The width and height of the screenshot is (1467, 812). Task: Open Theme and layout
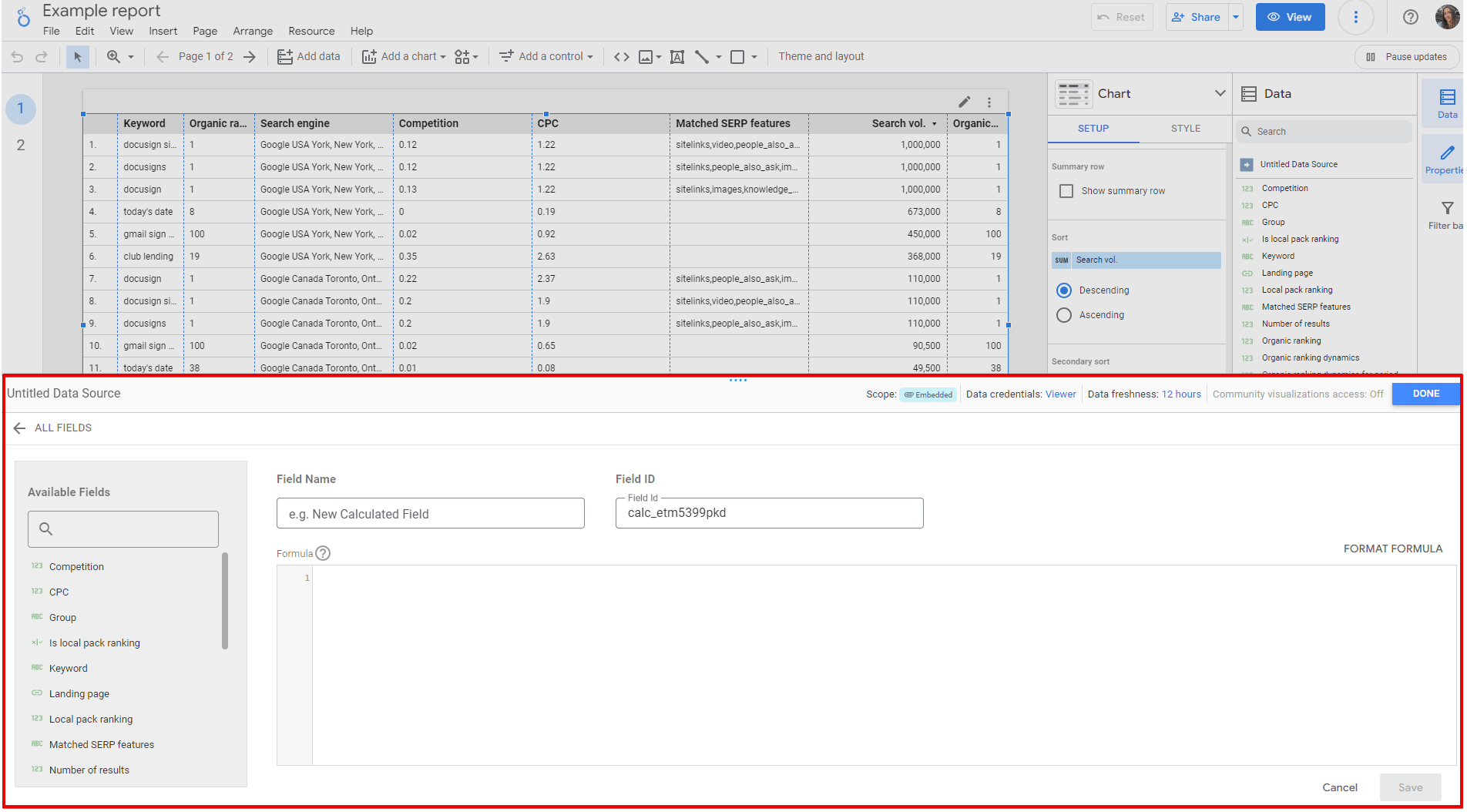(821, 57)
